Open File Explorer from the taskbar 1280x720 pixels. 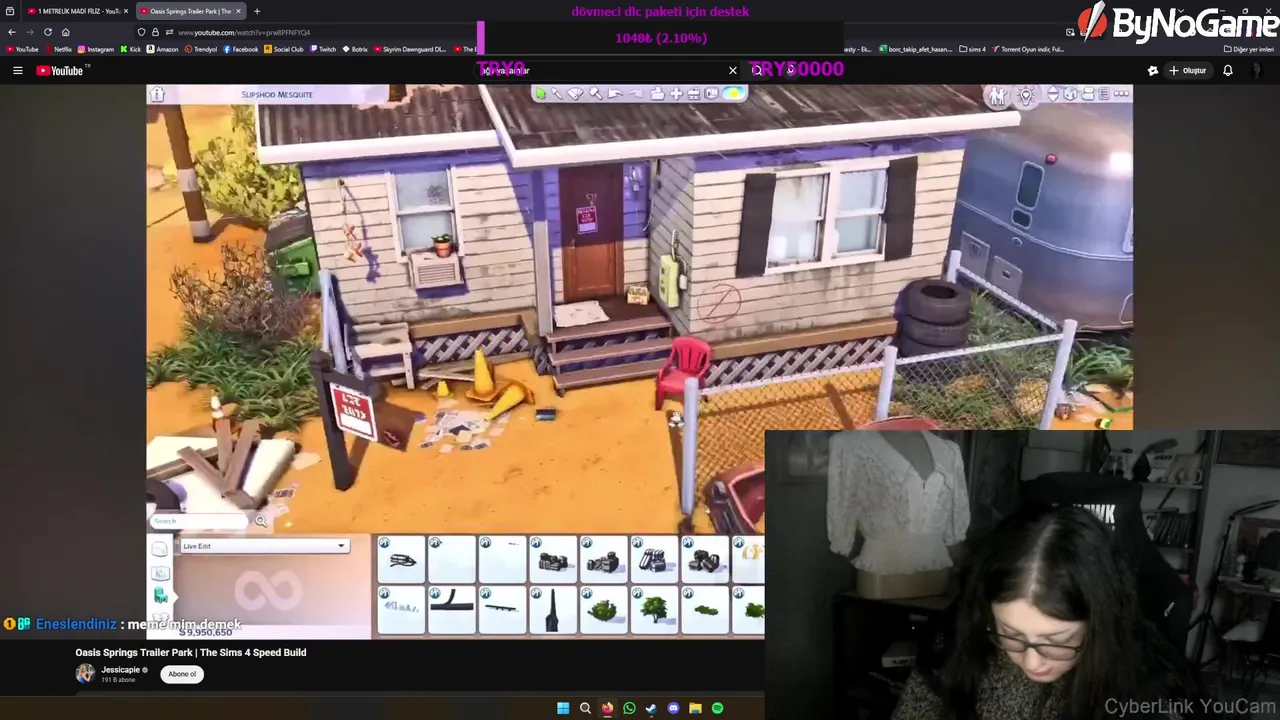point(695,708)
